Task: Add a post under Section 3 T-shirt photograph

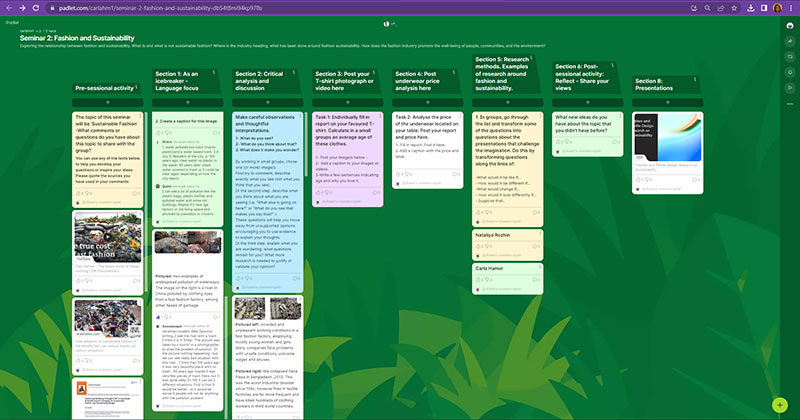Action: point(347,103)
